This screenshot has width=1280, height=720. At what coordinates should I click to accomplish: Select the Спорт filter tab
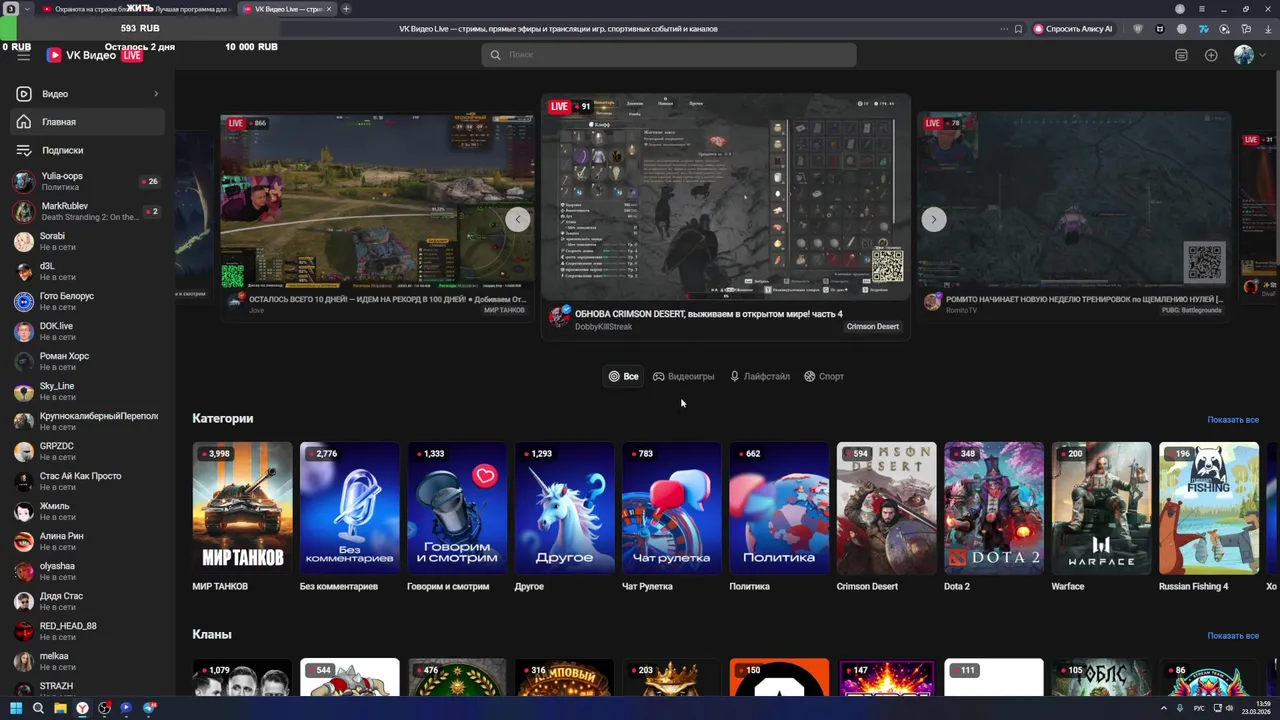[824, 377]
